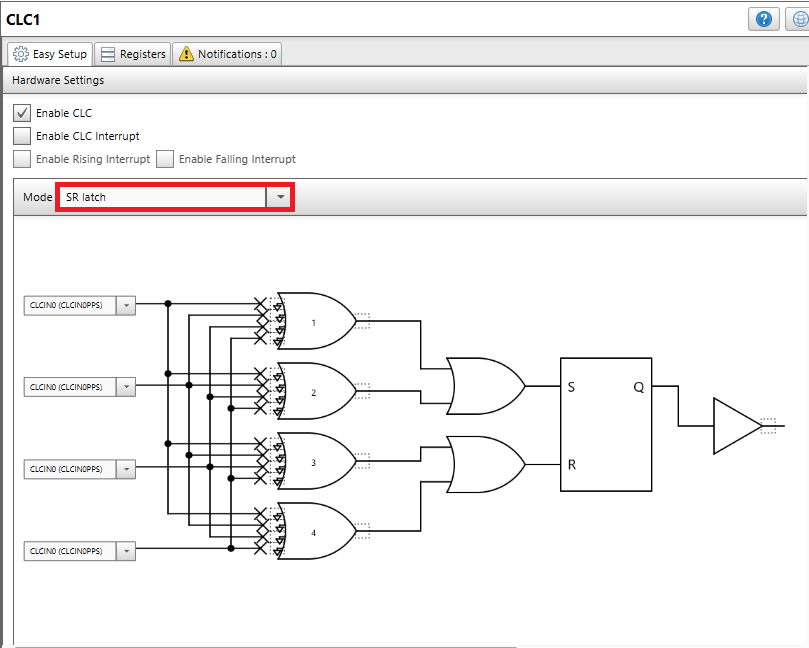Viewport: 809px width, 648px height.
Task: Expand the topmost CLCIN0 input source dropdown
Action: [126, 305]
